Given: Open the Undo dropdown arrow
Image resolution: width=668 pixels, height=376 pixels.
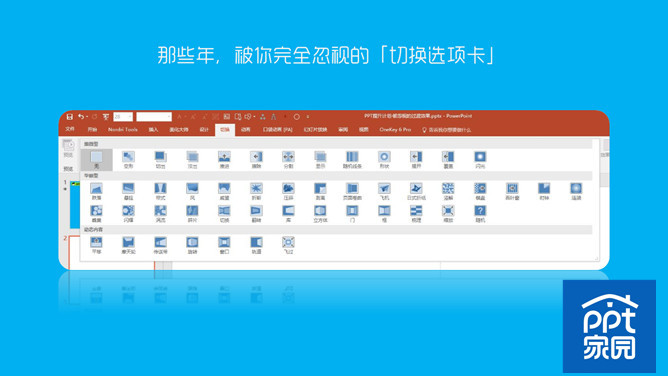Looking at the screenshot, I should [87, 117].
